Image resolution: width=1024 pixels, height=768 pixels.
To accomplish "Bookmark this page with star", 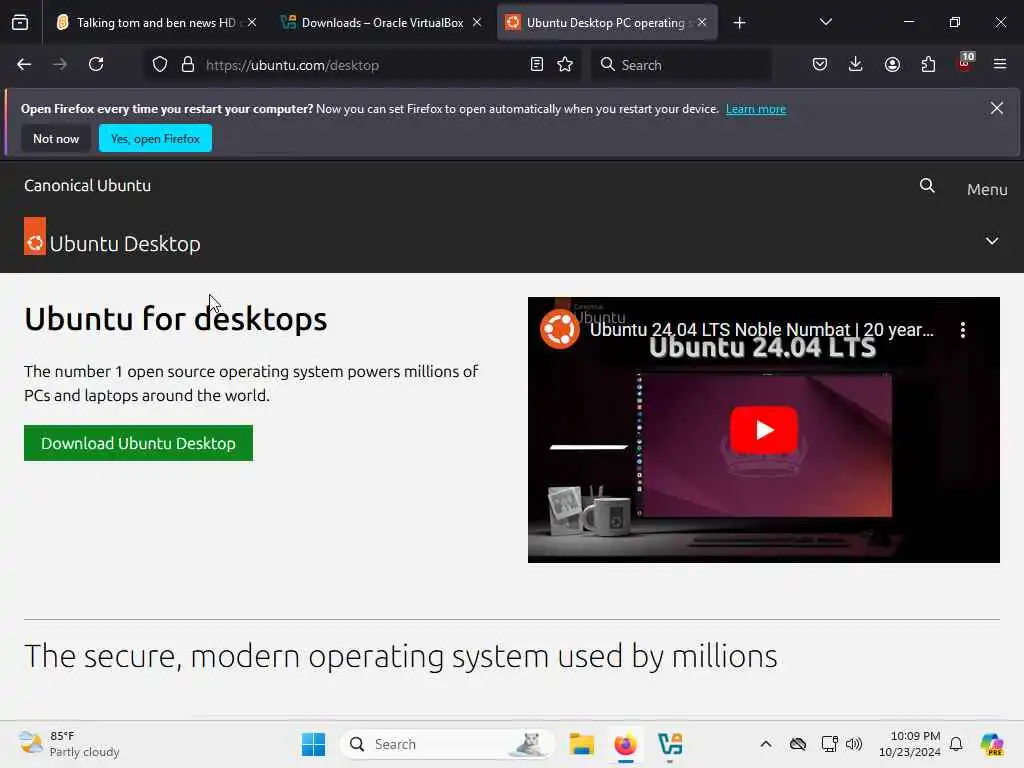I will (566, 65).
